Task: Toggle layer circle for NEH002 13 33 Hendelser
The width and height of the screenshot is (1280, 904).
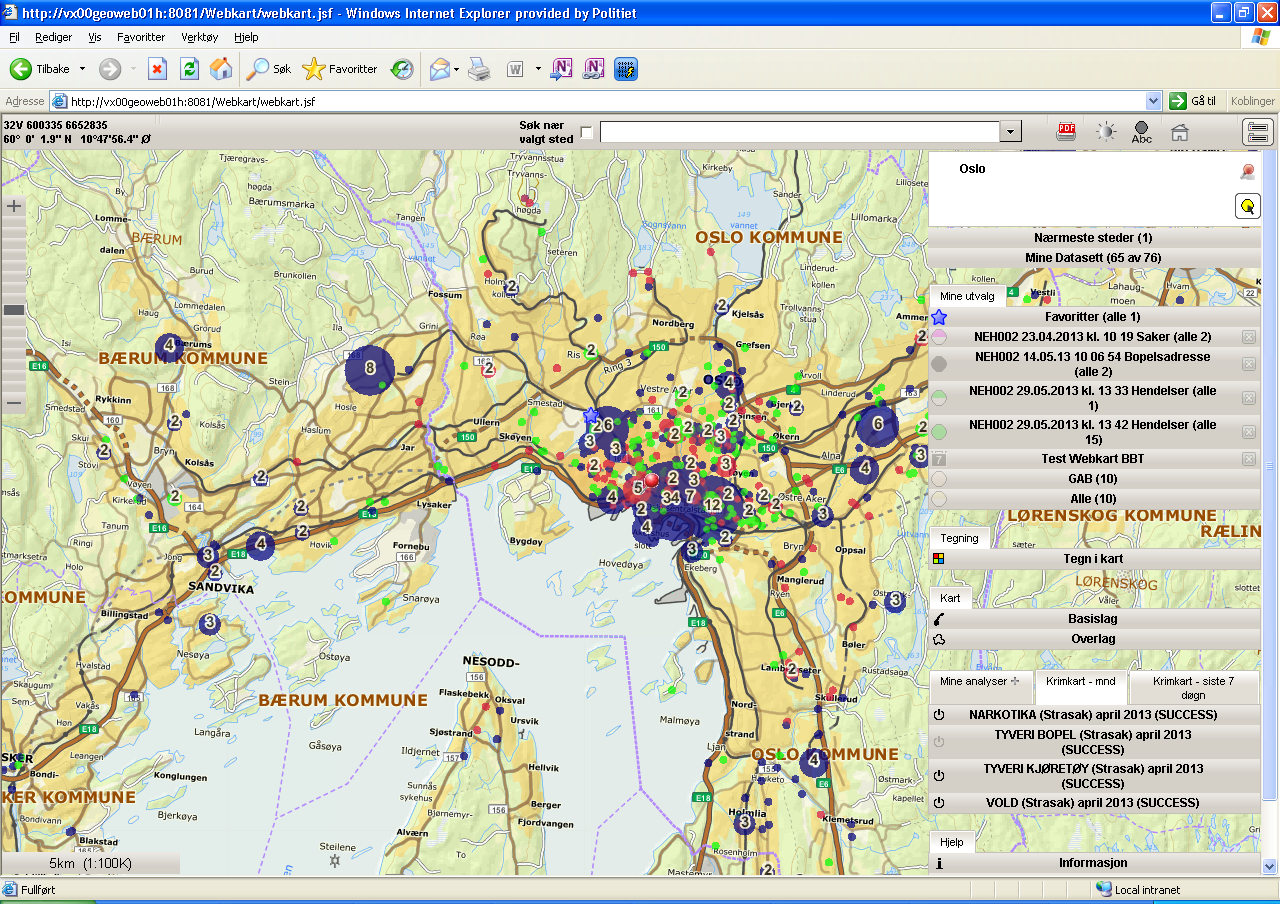Action: pos(939,398)
